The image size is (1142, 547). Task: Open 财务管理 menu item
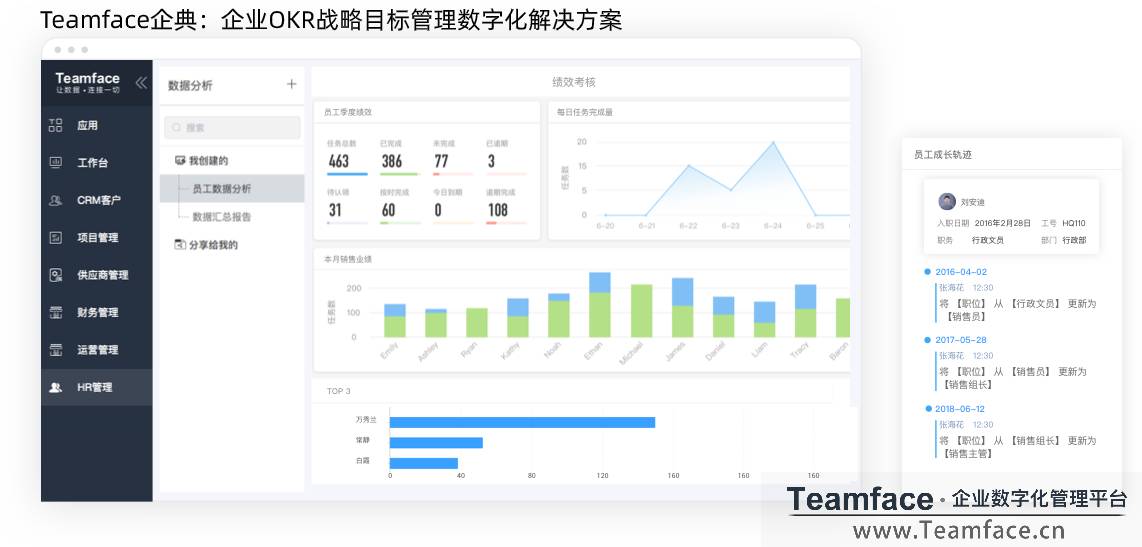[97, 312]
